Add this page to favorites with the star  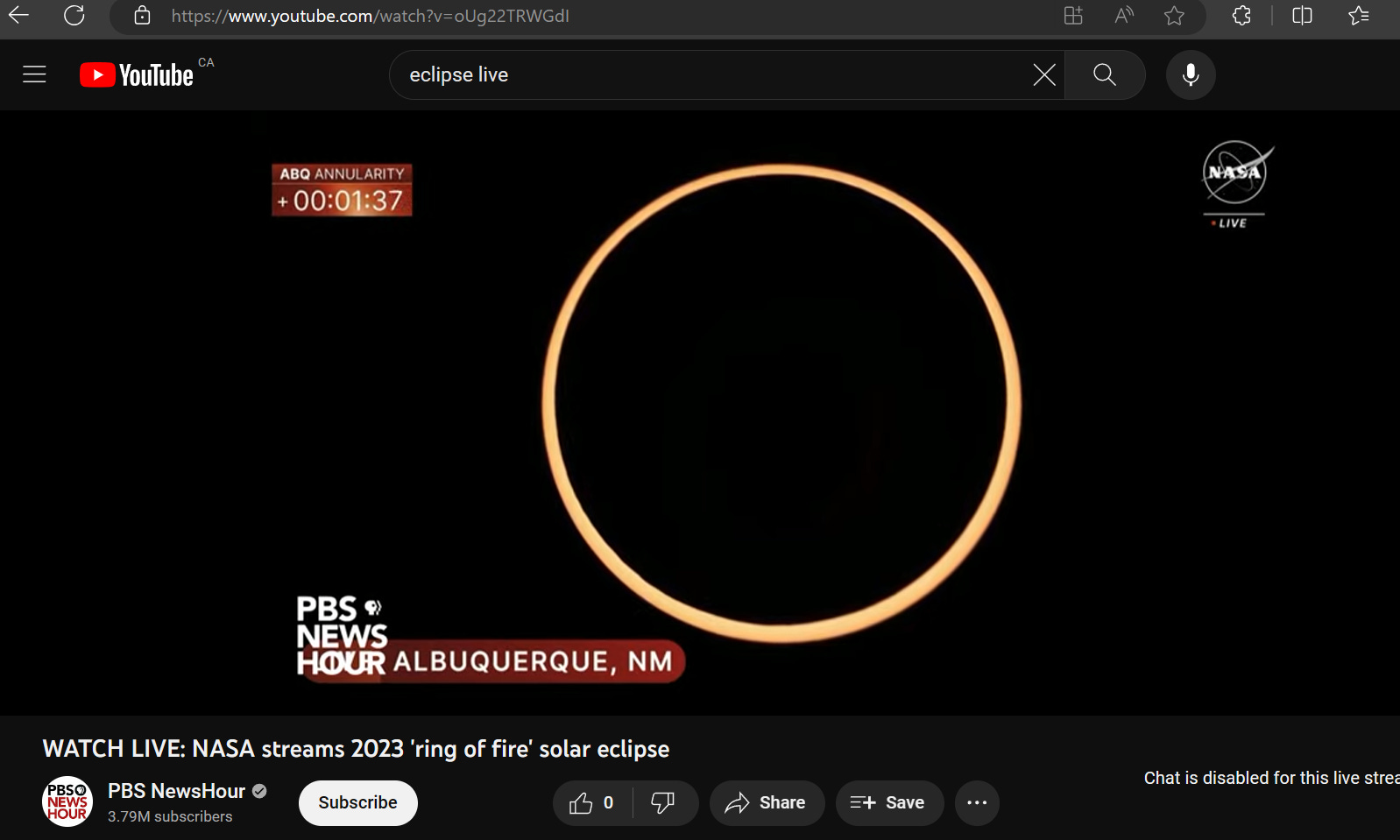coord(1174,15)
